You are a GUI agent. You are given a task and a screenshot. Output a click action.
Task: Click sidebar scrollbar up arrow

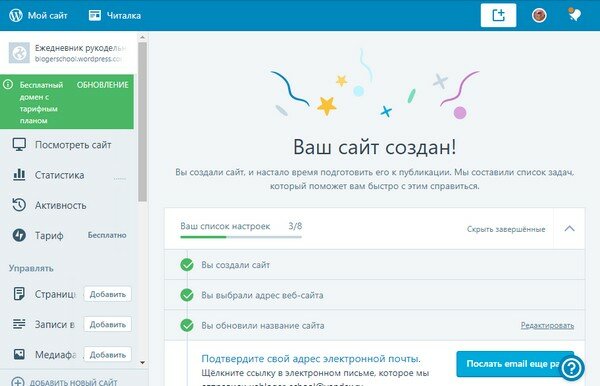pyautogui.click(x=142, y=37)
